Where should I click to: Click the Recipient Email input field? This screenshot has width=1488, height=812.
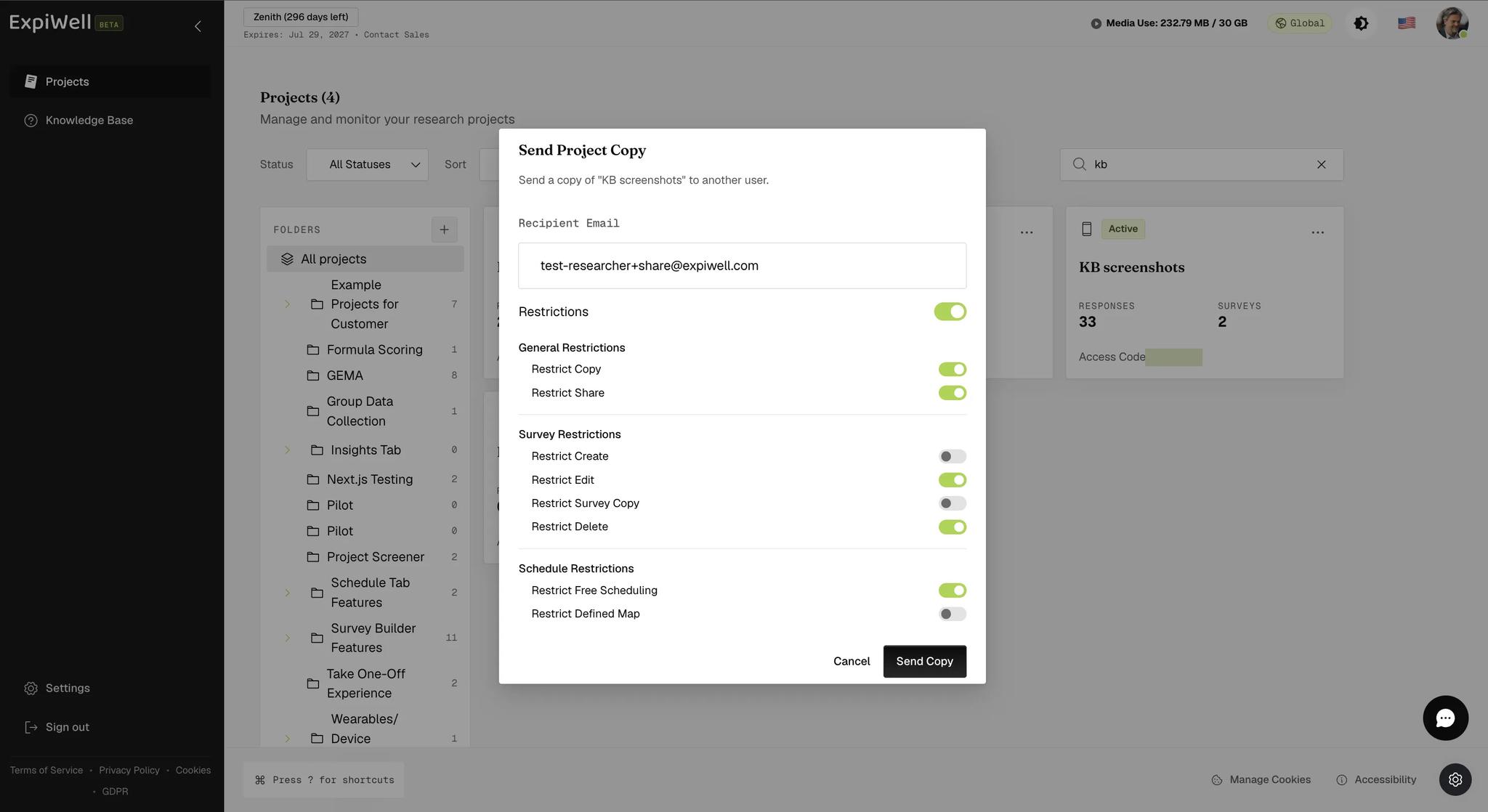[742, 266]
